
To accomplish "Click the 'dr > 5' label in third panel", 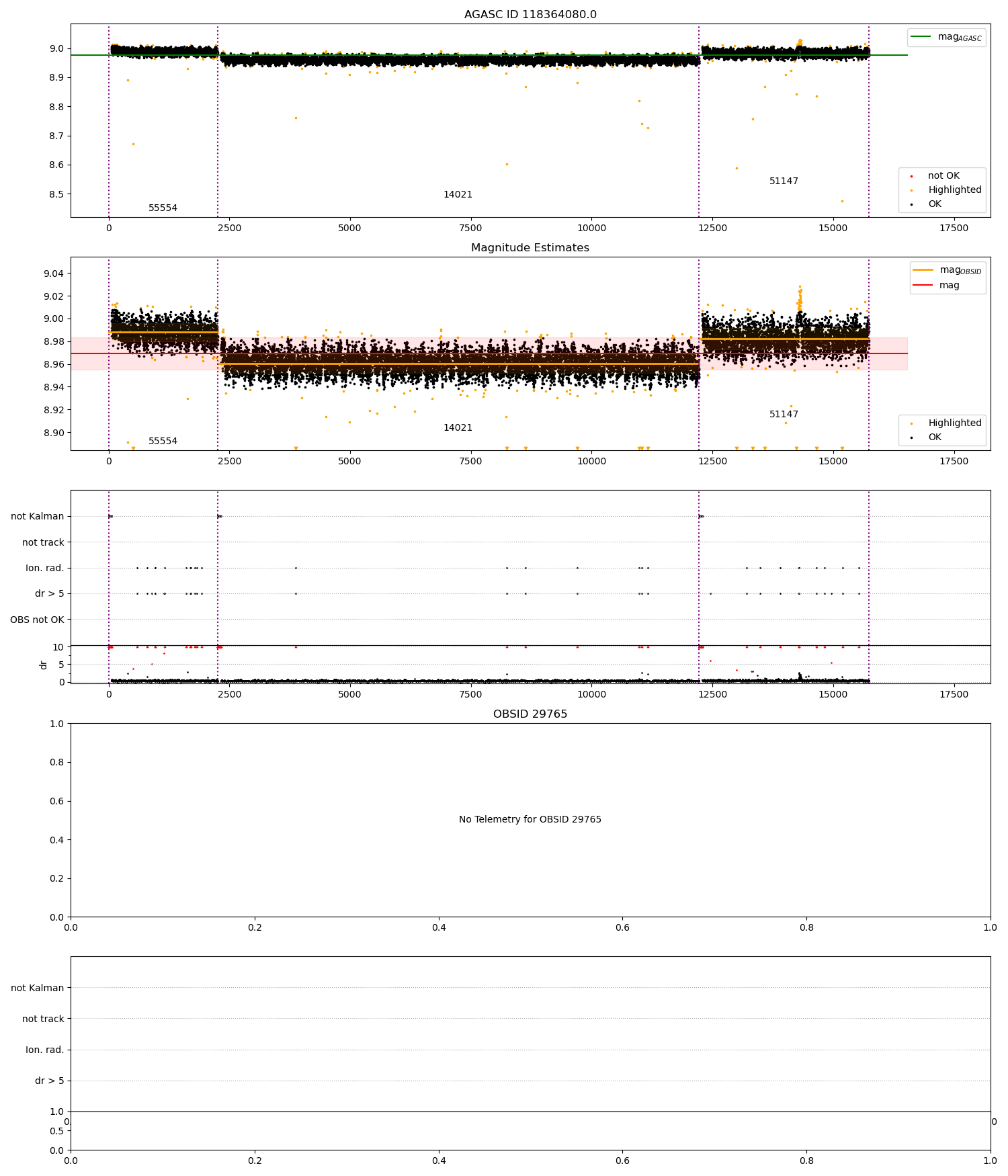I will coord(50,594).
